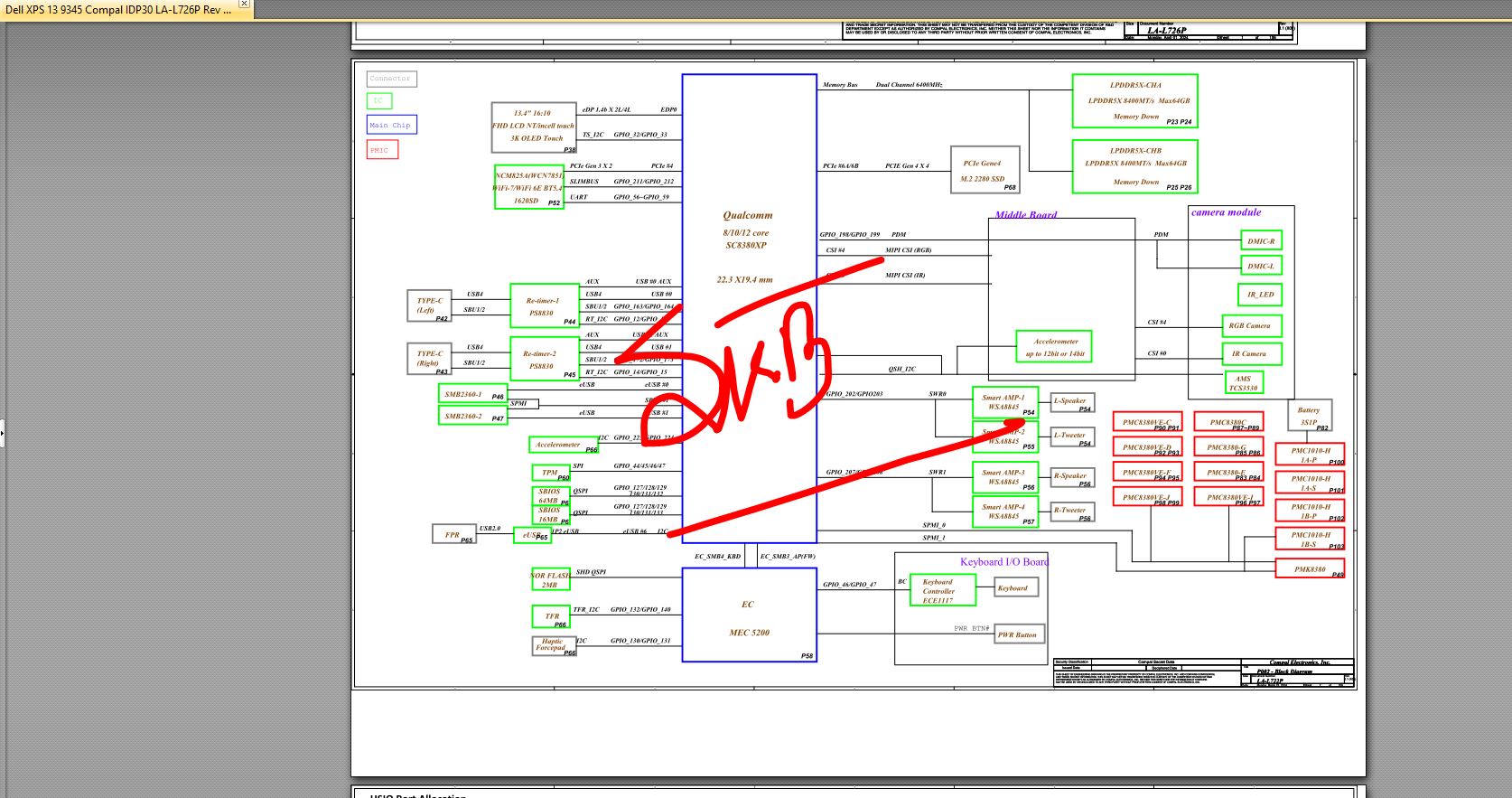
Task: Click the Main Chip legend box
Action: 391,125
